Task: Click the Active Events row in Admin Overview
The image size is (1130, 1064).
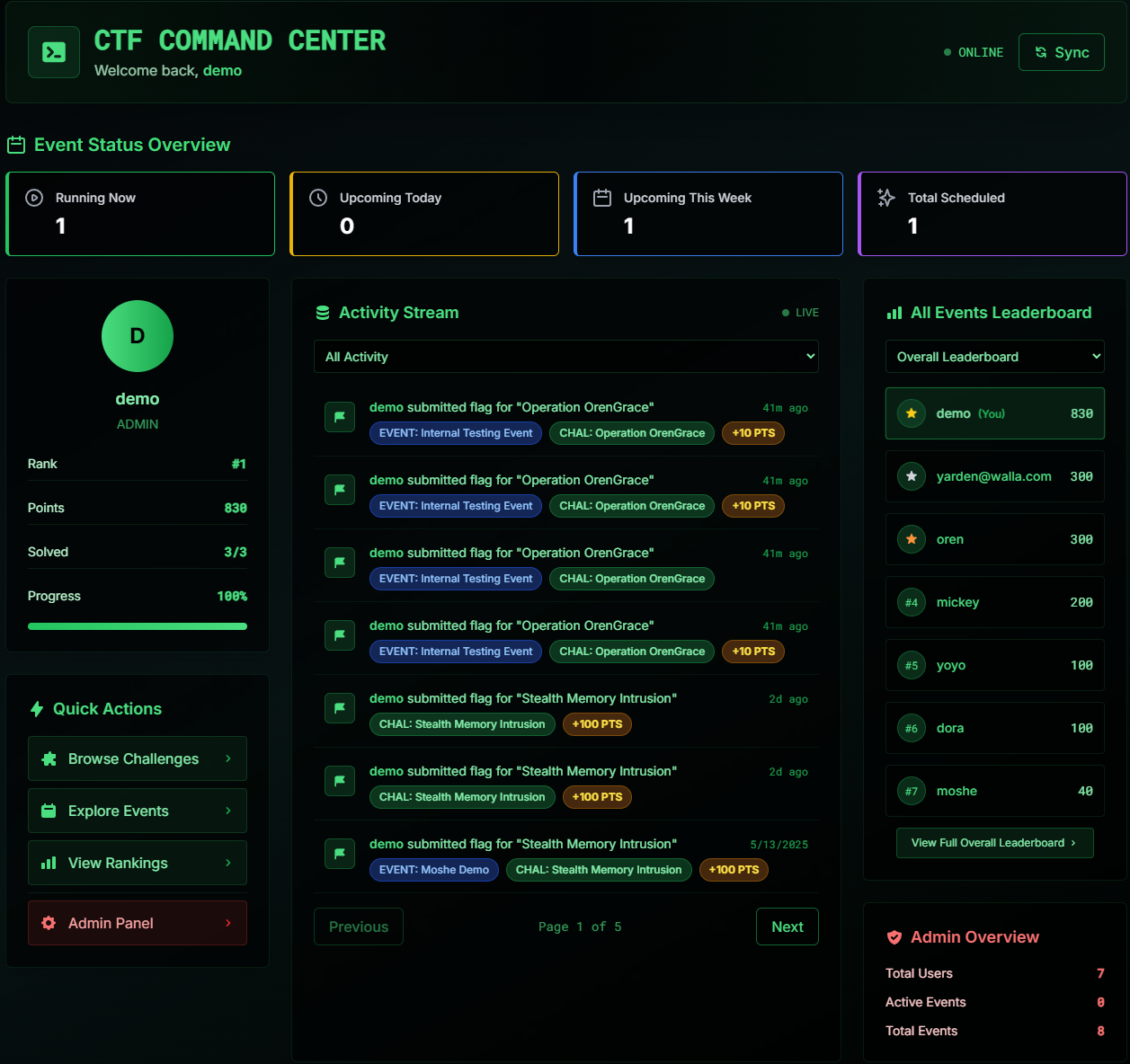Action: 995,1002
